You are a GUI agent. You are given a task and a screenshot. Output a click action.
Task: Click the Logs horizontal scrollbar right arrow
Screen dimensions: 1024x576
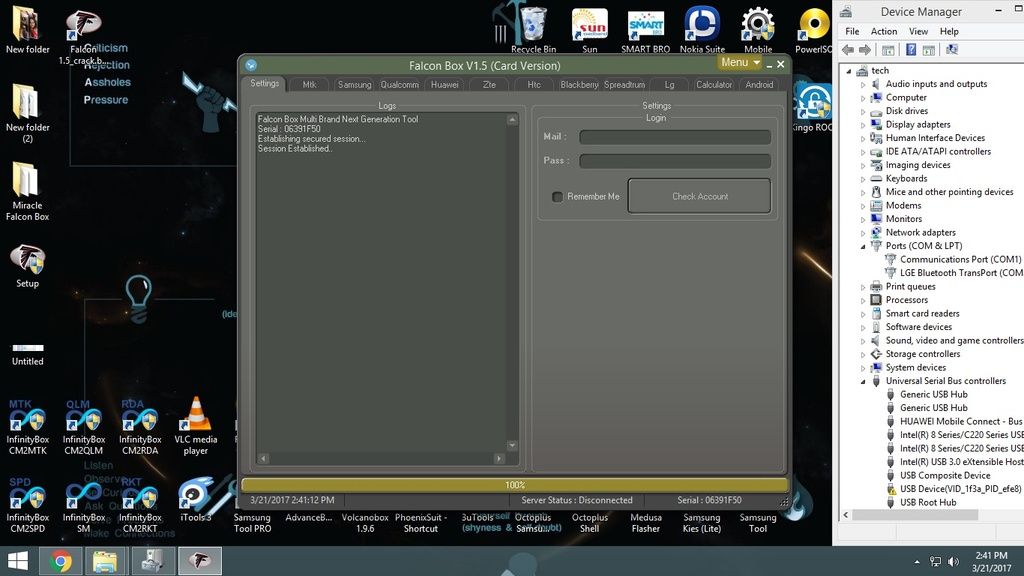pos(499,458)
